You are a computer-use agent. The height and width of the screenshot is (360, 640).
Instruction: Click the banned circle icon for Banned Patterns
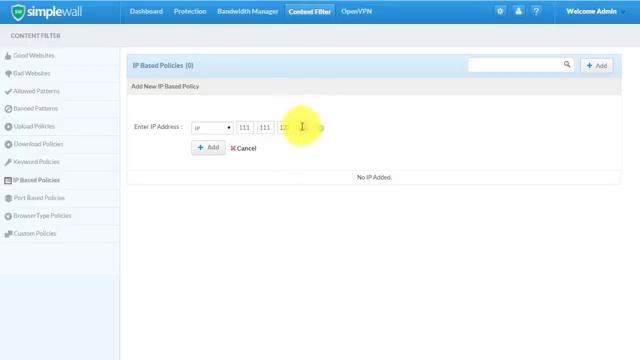click(x=8, y=109)
